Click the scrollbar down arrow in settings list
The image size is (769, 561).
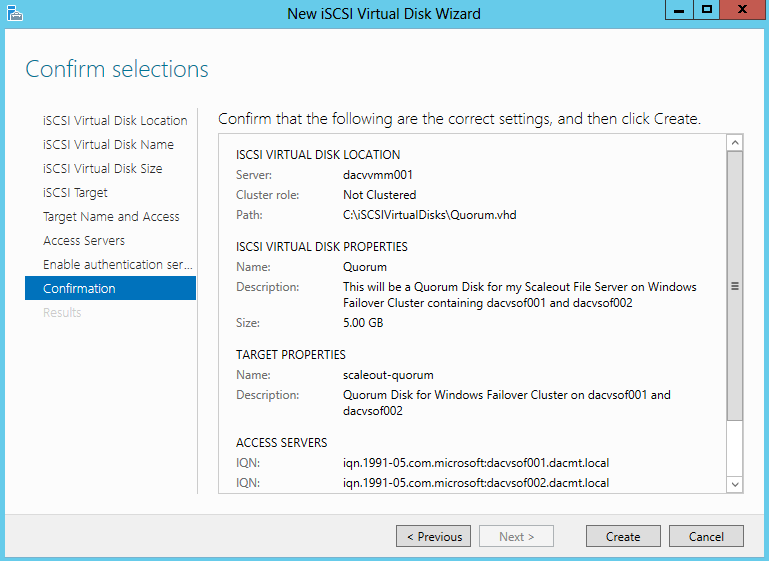[735, 484]
